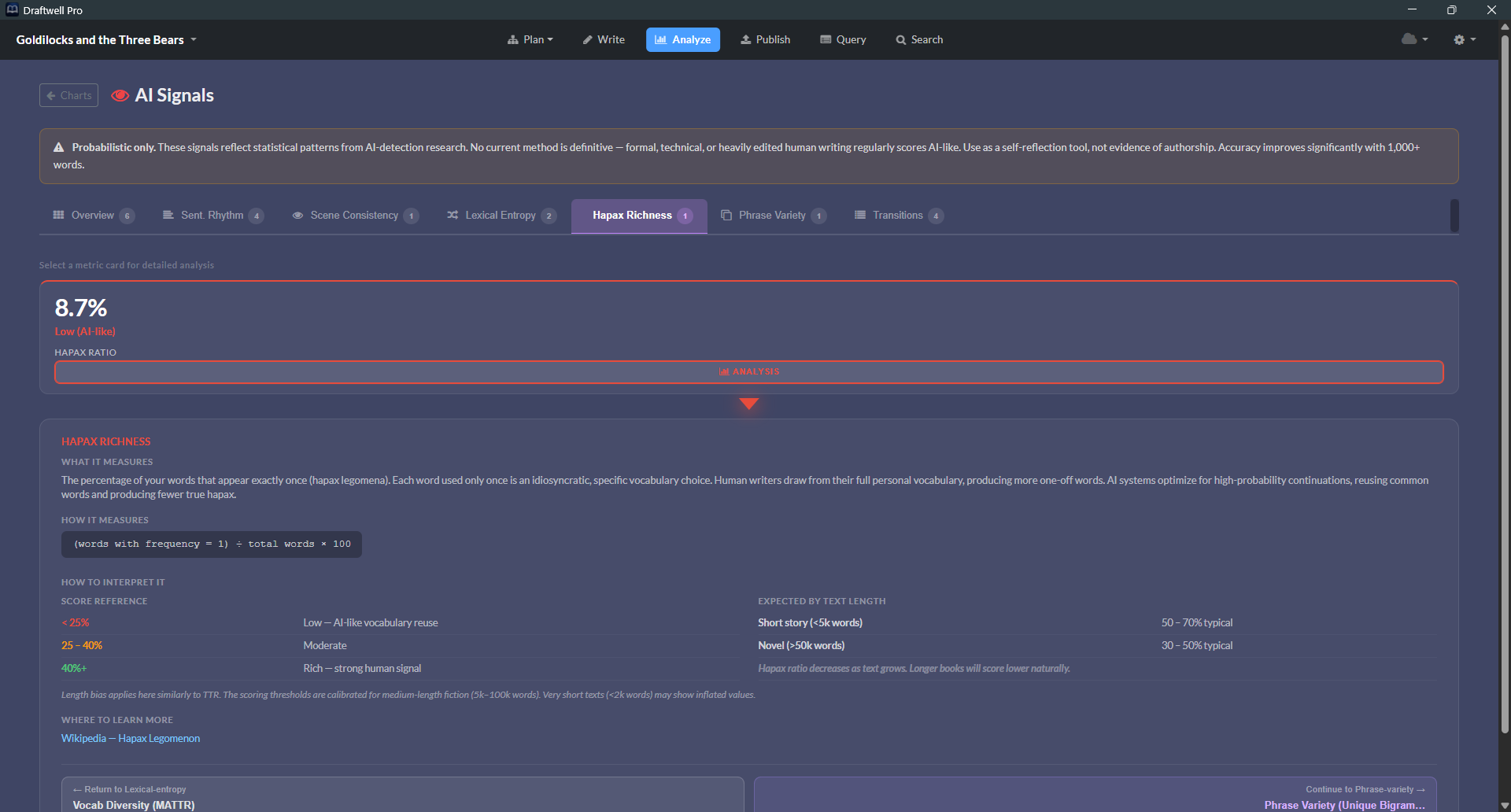This screenshot has height=812, width=1511.
Task: Go back to Charts
Action: click(68, 95)
